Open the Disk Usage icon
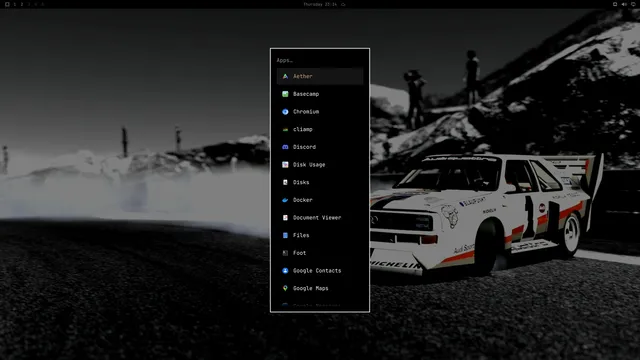The width and height of the screenshot is (640, 360). [x=285, y=164]
